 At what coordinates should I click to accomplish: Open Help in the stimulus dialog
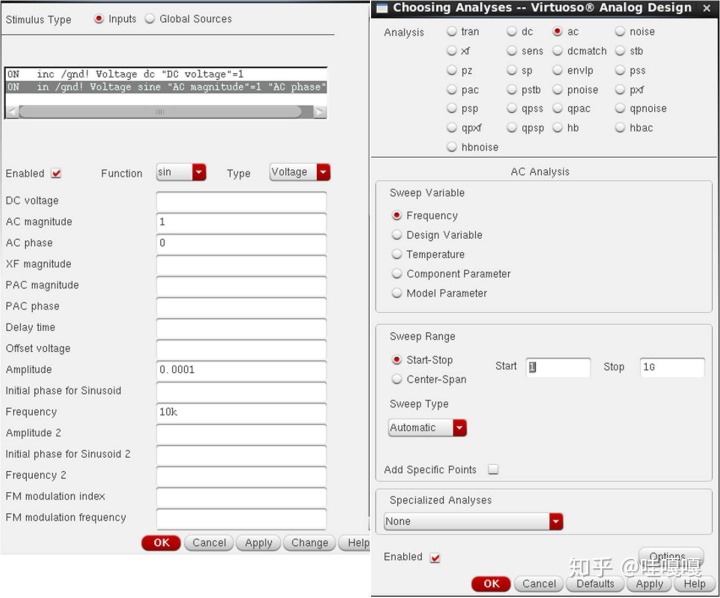(x=356, y=543)
